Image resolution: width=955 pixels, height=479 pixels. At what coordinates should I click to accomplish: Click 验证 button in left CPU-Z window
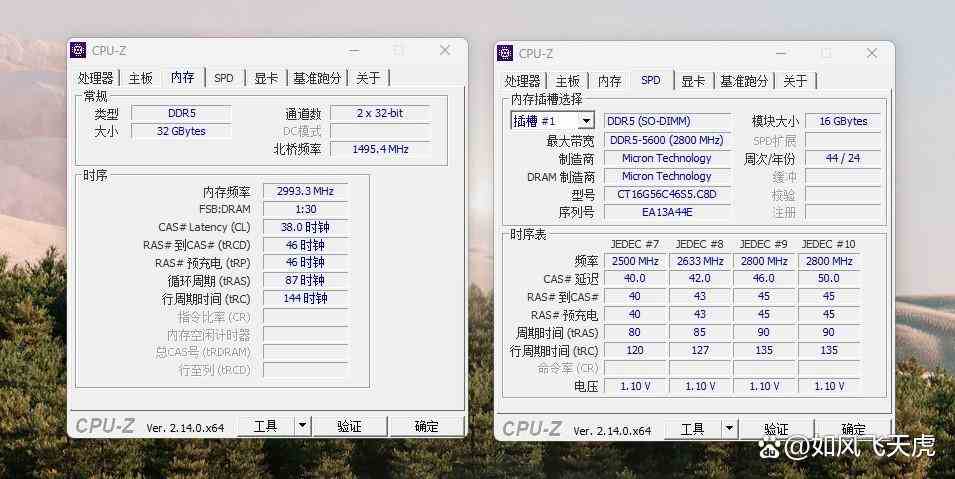(x=350, y=426)
